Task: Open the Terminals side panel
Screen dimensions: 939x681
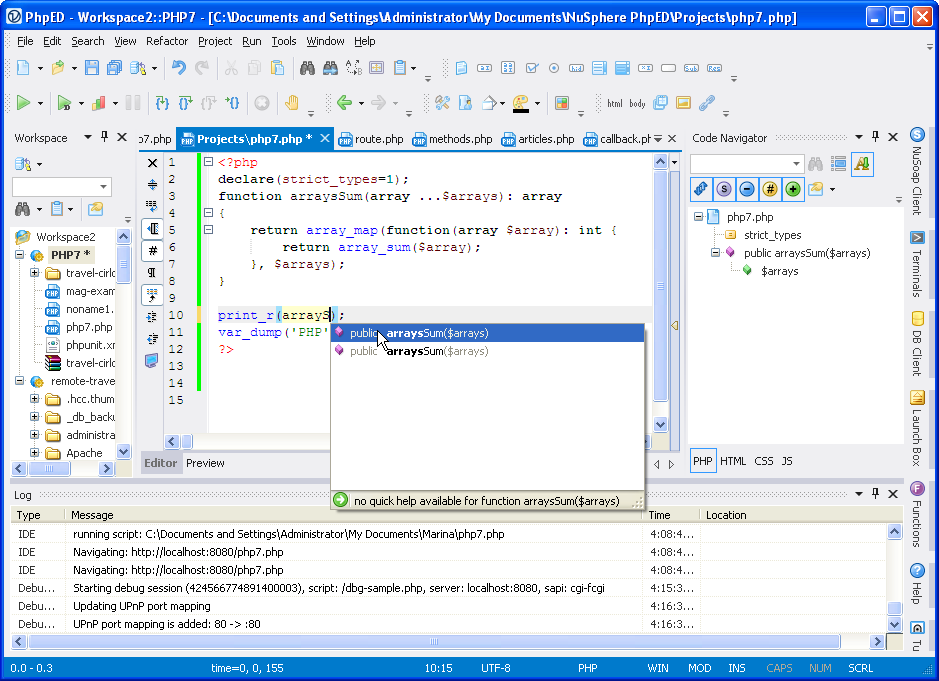Action: 917,264
